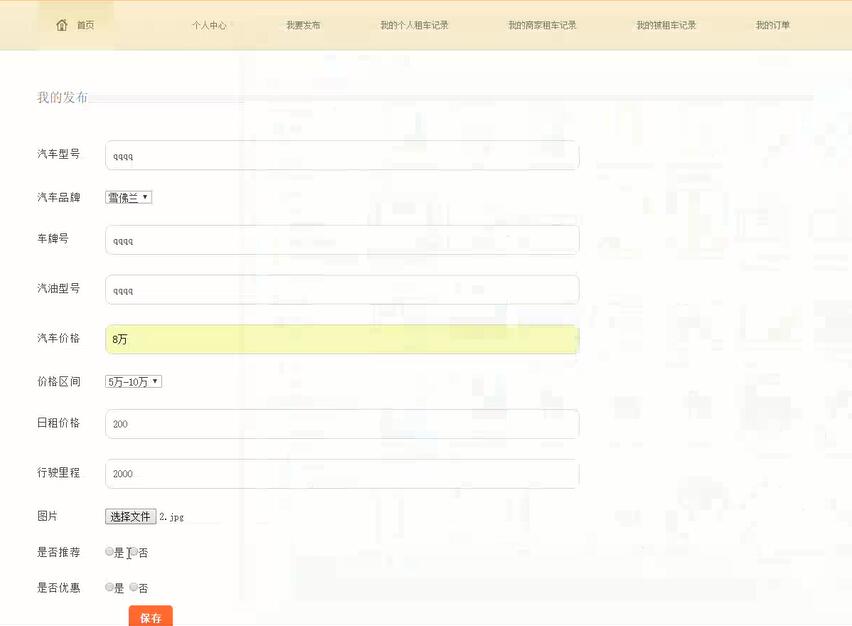Select 是 for 是否推荐
The width and height of the screenshot is (852, 626).
[109, 551]
